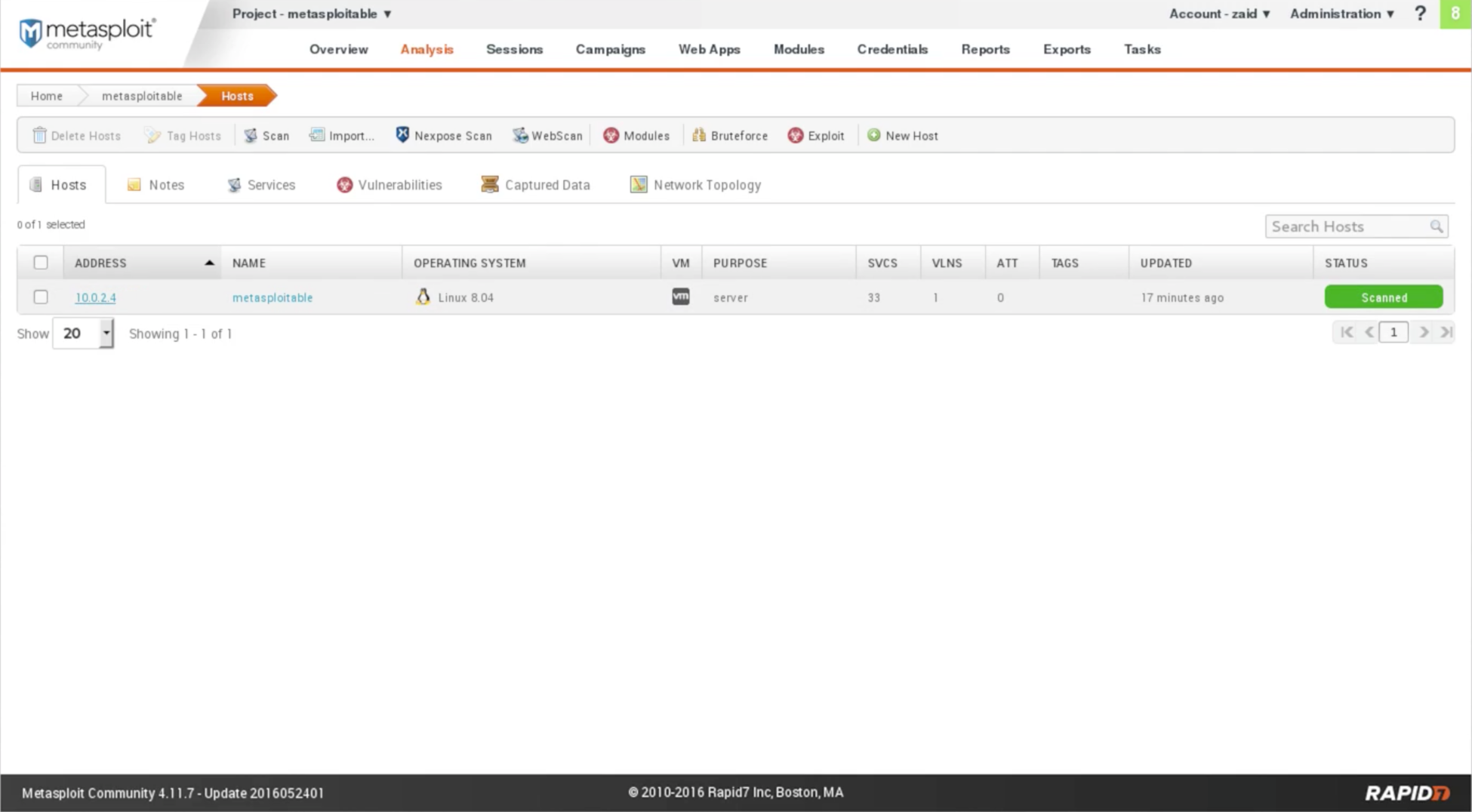
Task: Click the Bruteforce icon
Action: [x=699, y=135]
